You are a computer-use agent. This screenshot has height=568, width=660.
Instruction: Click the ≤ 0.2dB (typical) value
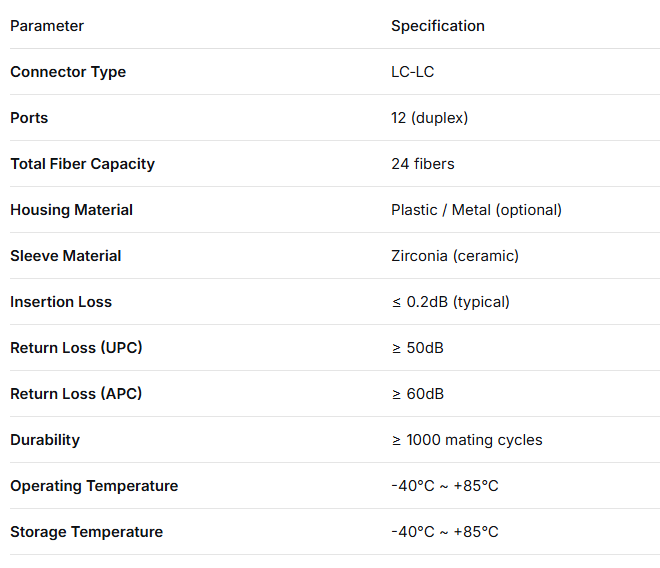tap(450, 302)
